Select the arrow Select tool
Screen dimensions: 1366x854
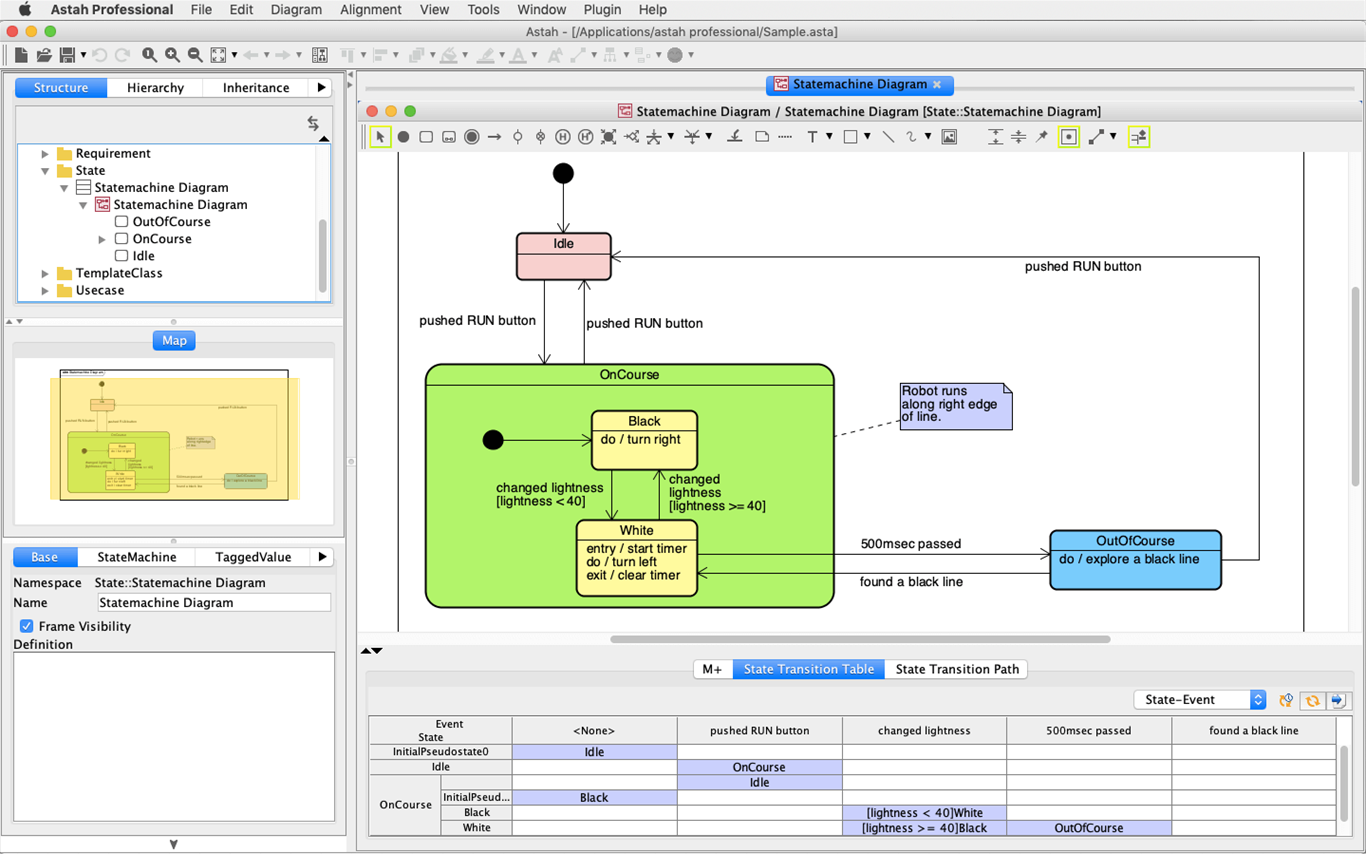[380, 137]
